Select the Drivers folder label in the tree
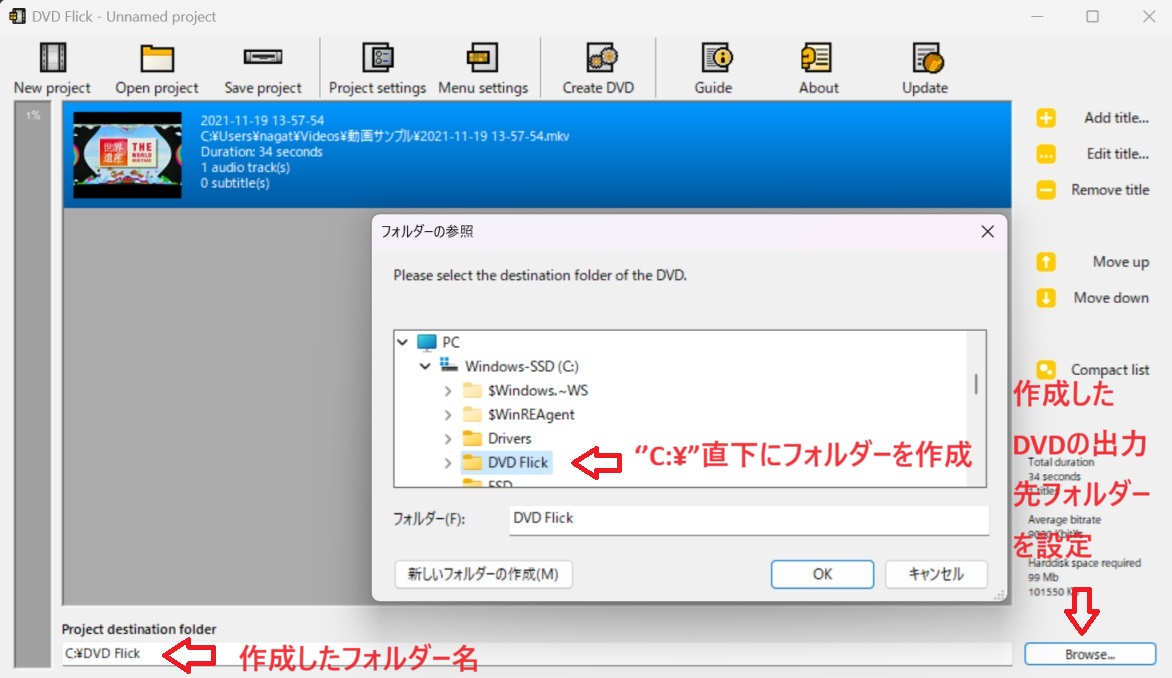 tap(510, 438)
